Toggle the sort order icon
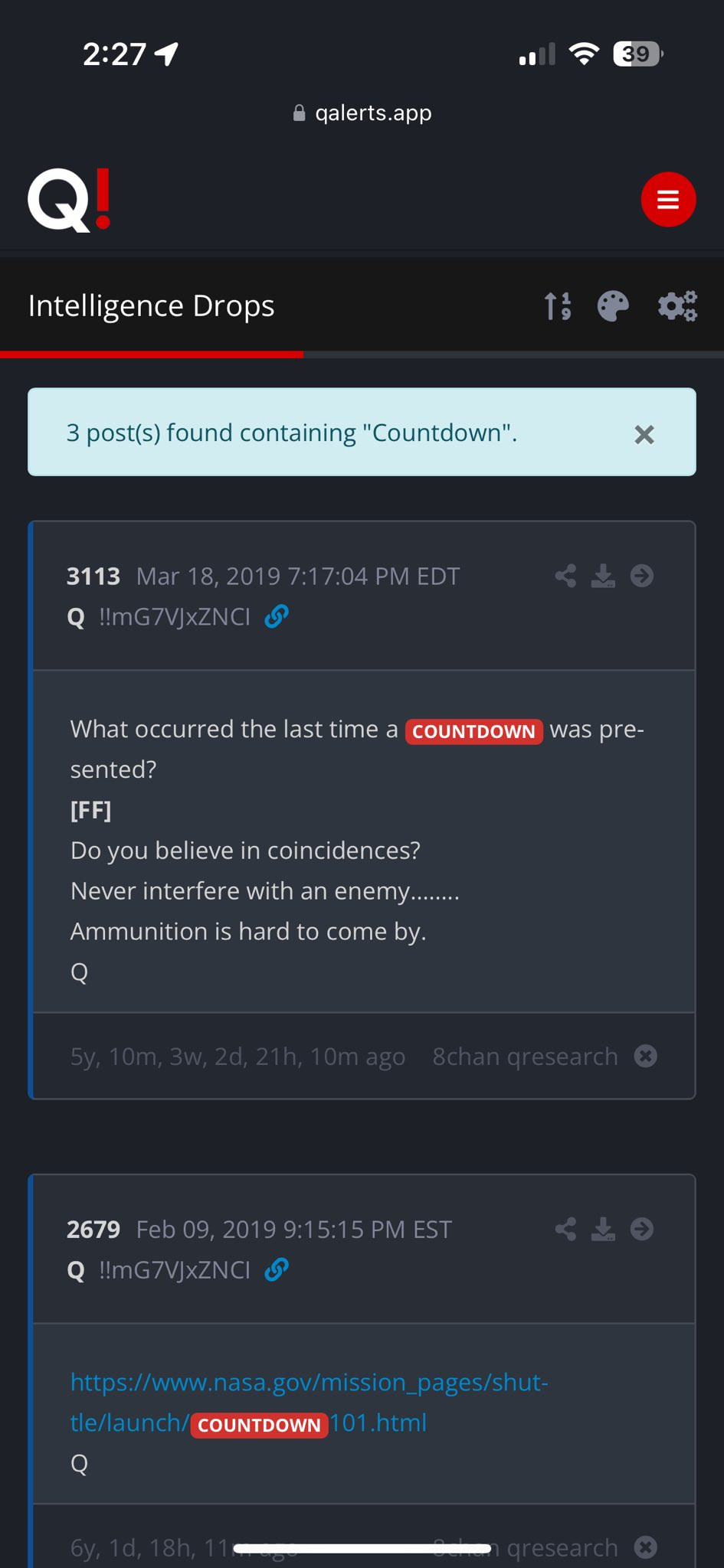The width and height of the screenshot is (724, 1568). (558, 306)
